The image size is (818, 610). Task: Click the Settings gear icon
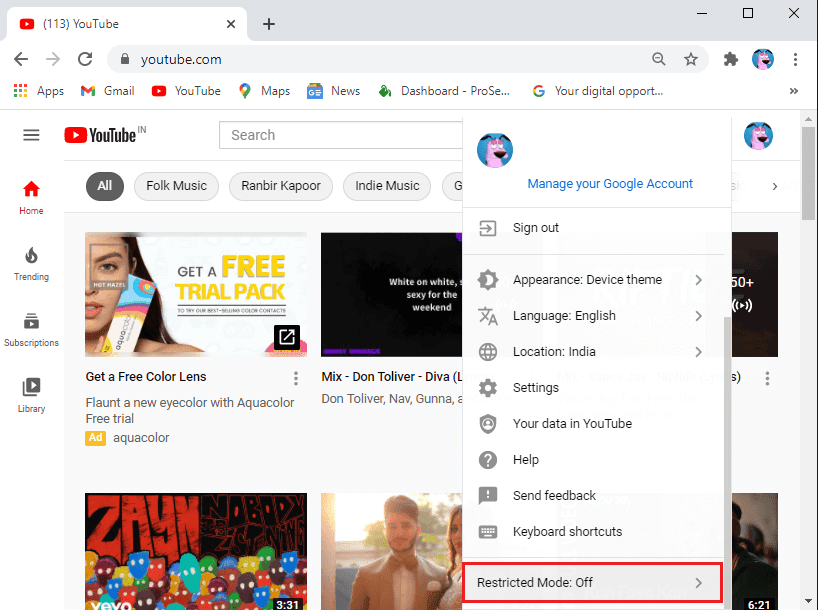click(488, 388)
